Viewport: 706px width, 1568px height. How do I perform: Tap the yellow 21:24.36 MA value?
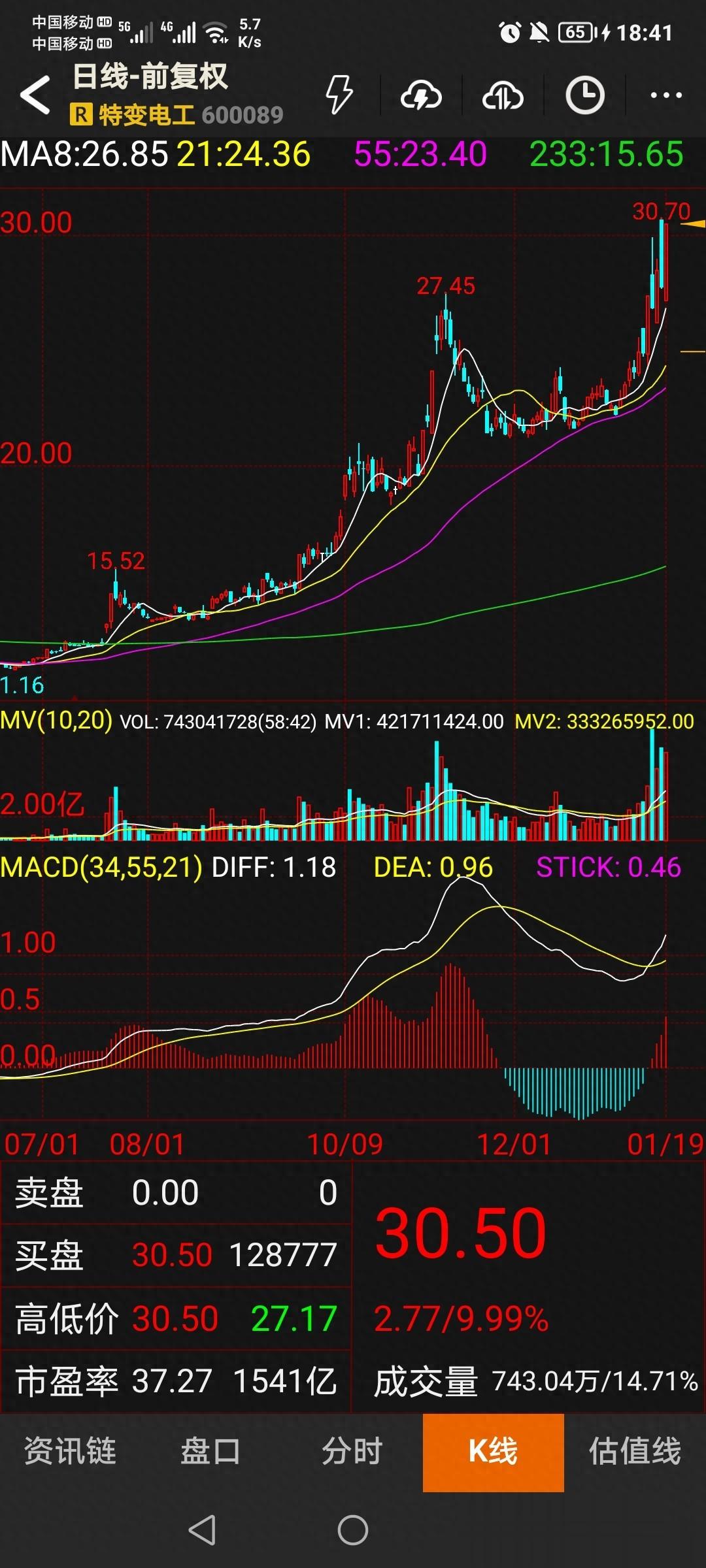244,155
